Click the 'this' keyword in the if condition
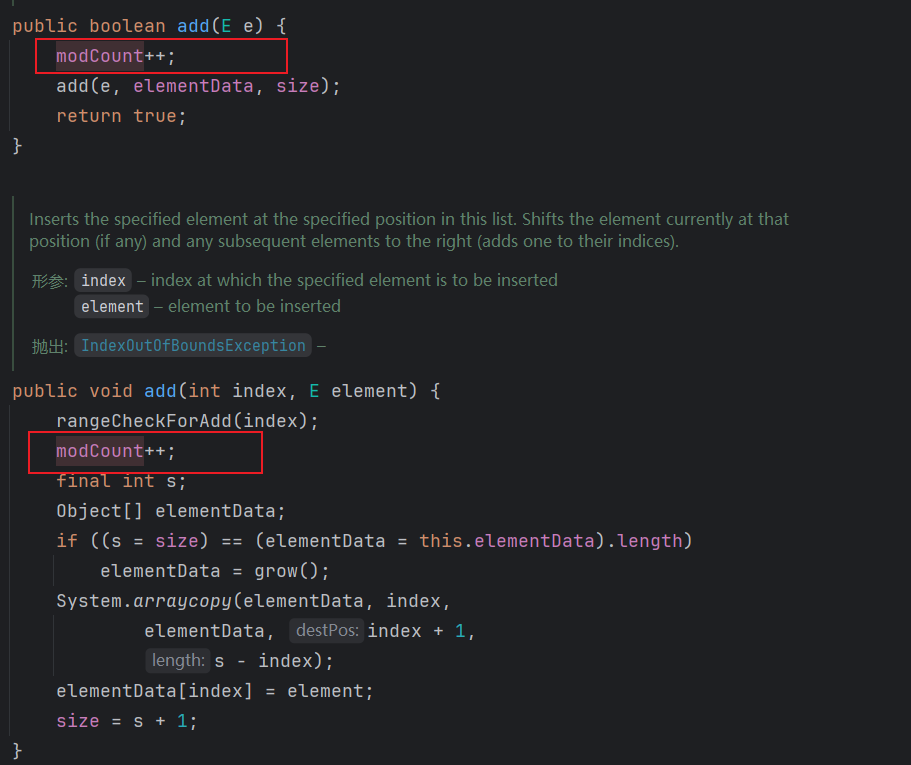This screenshot has width=911, height=765. 441,541
